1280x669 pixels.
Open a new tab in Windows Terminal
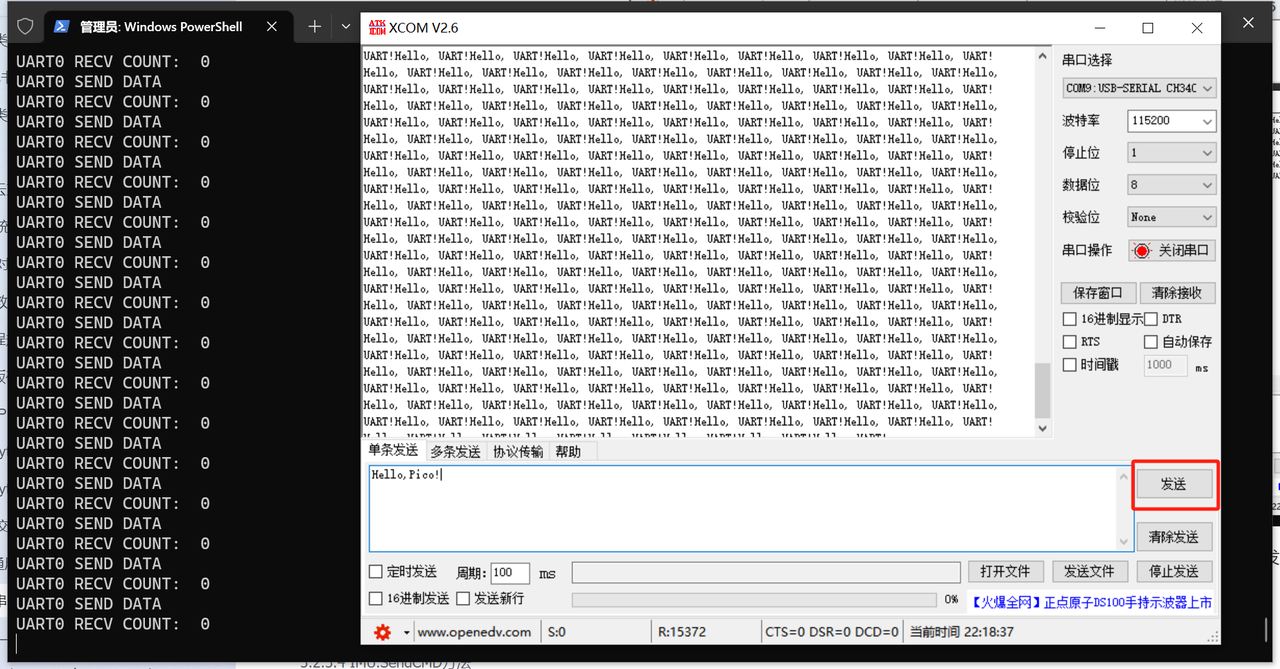coord(314,27)
